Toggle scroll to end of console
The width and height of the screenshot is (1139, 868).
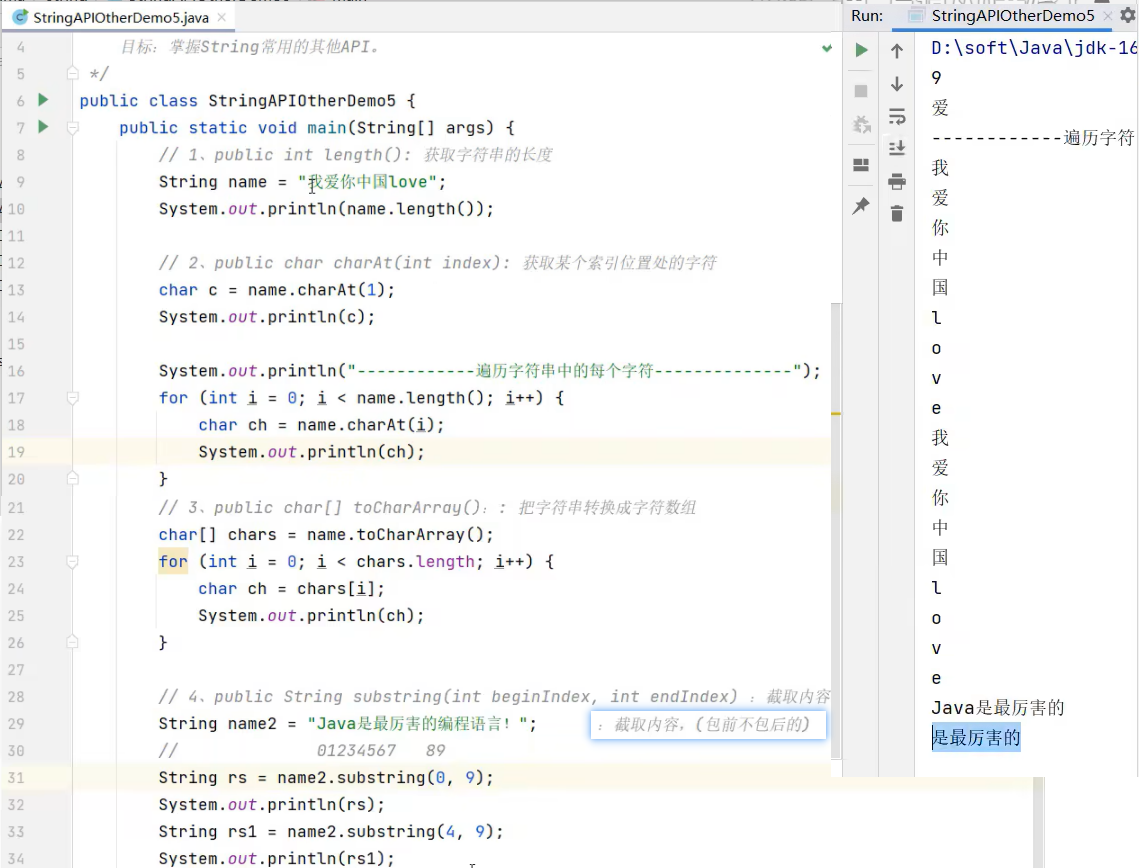(x=897, y=148)
